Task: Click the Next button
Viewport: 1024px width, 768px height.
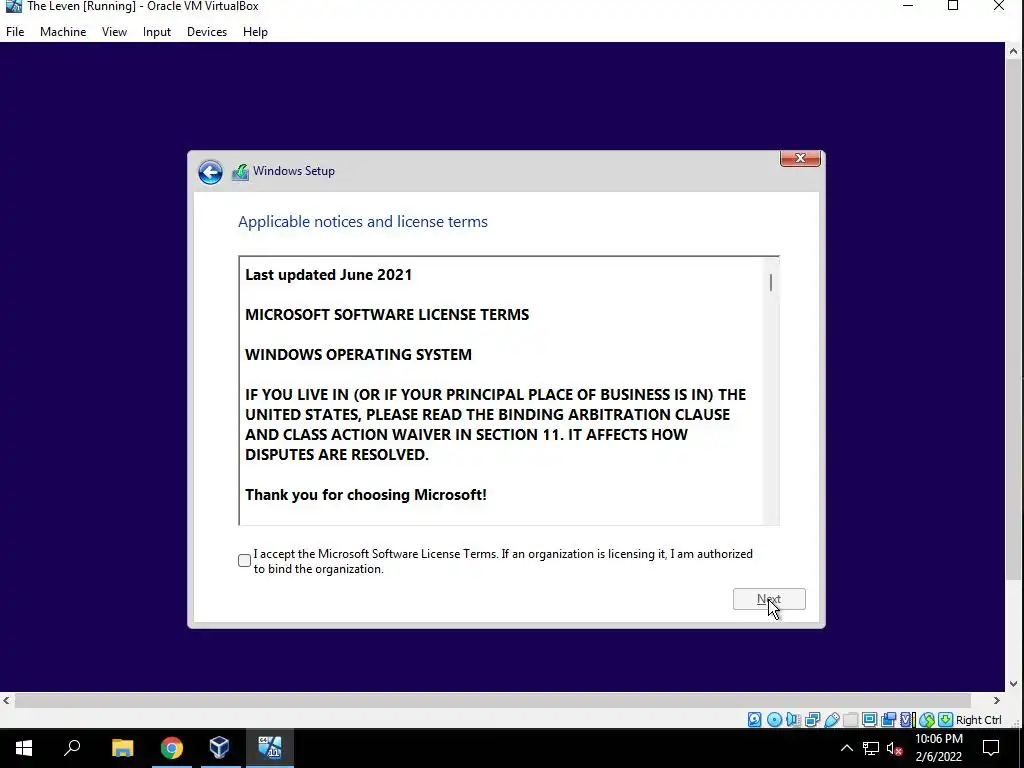Action: (x=769, y=599)
